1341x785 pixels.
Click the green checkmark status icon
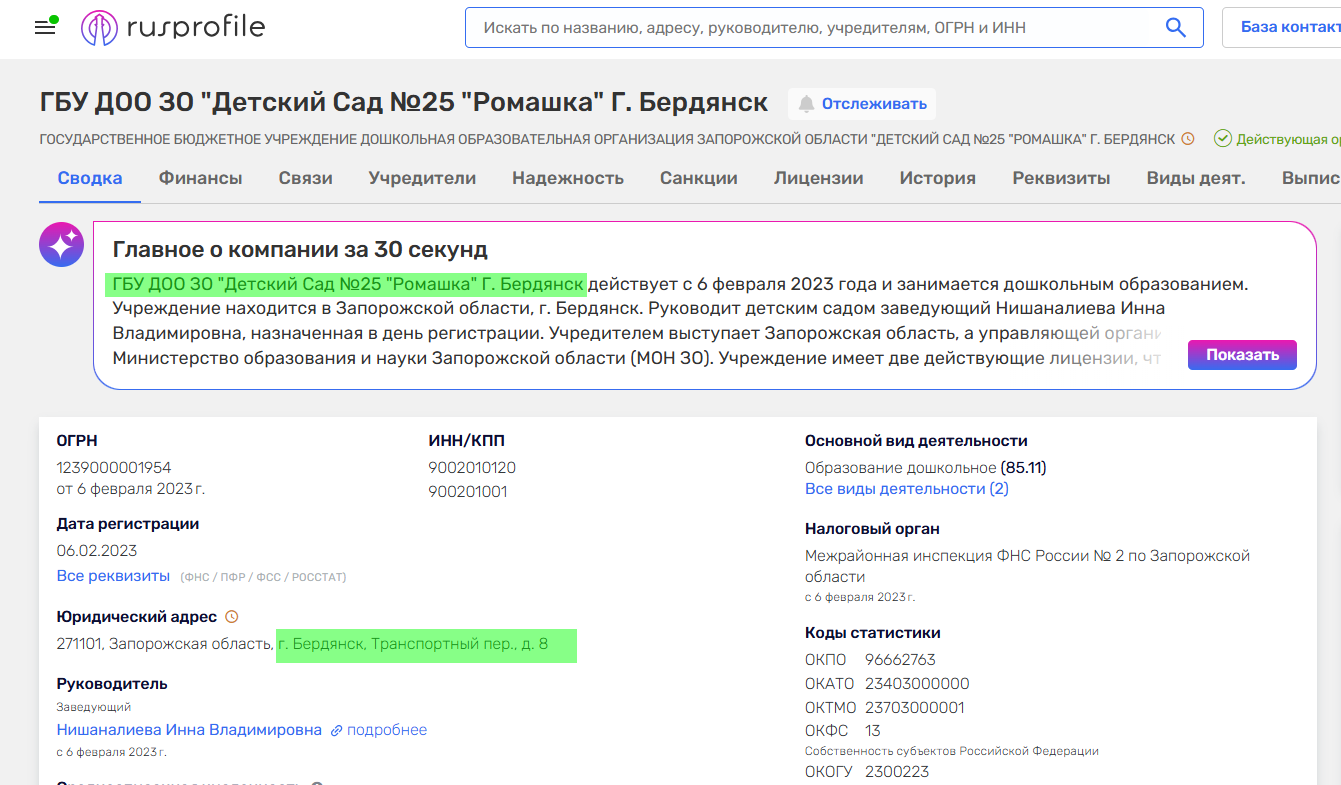[1222, 139]
